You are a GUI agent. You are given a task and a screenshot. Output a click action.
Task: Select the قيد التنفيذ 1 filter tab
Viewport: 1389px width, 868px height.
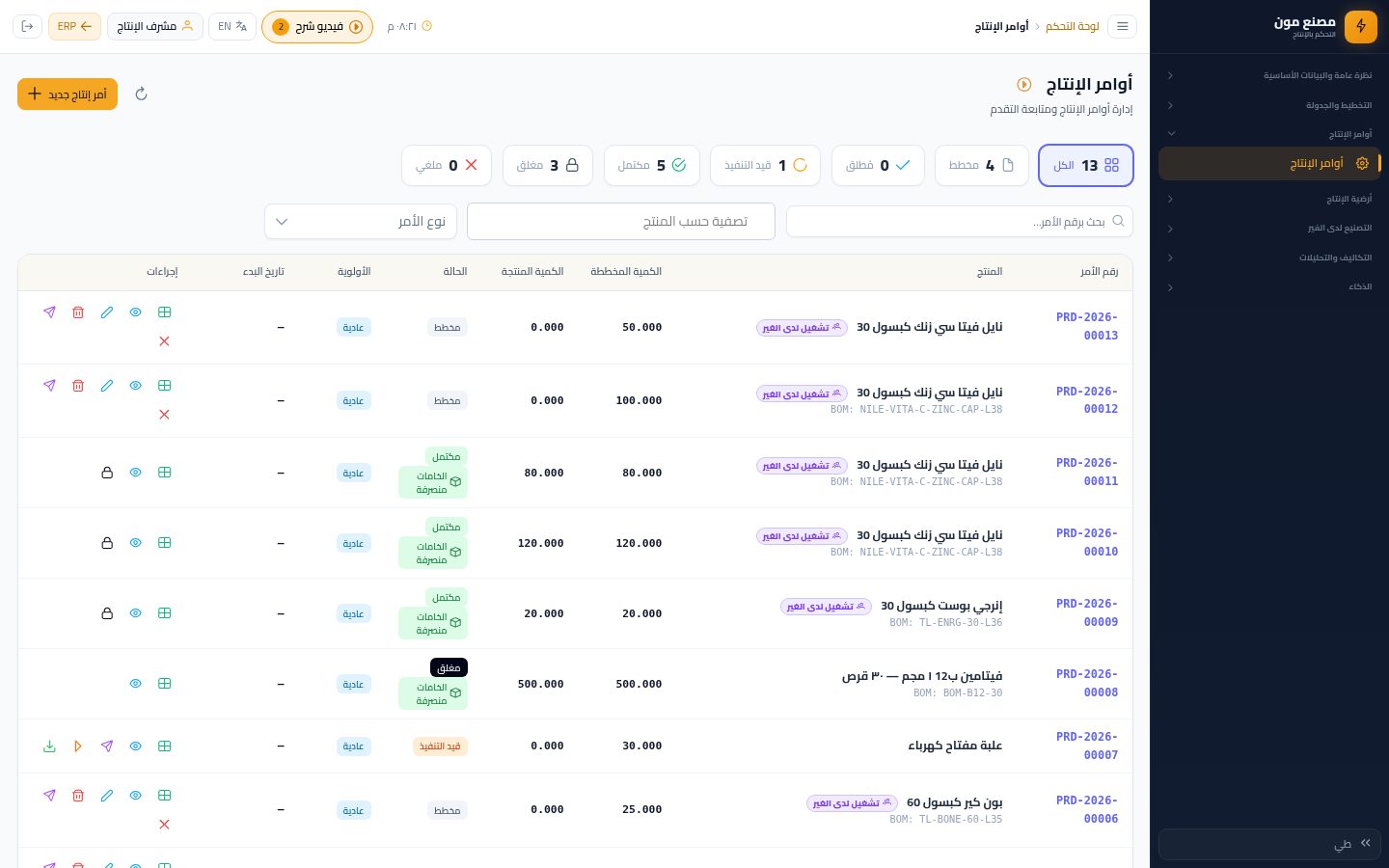(x=766, y=165)
